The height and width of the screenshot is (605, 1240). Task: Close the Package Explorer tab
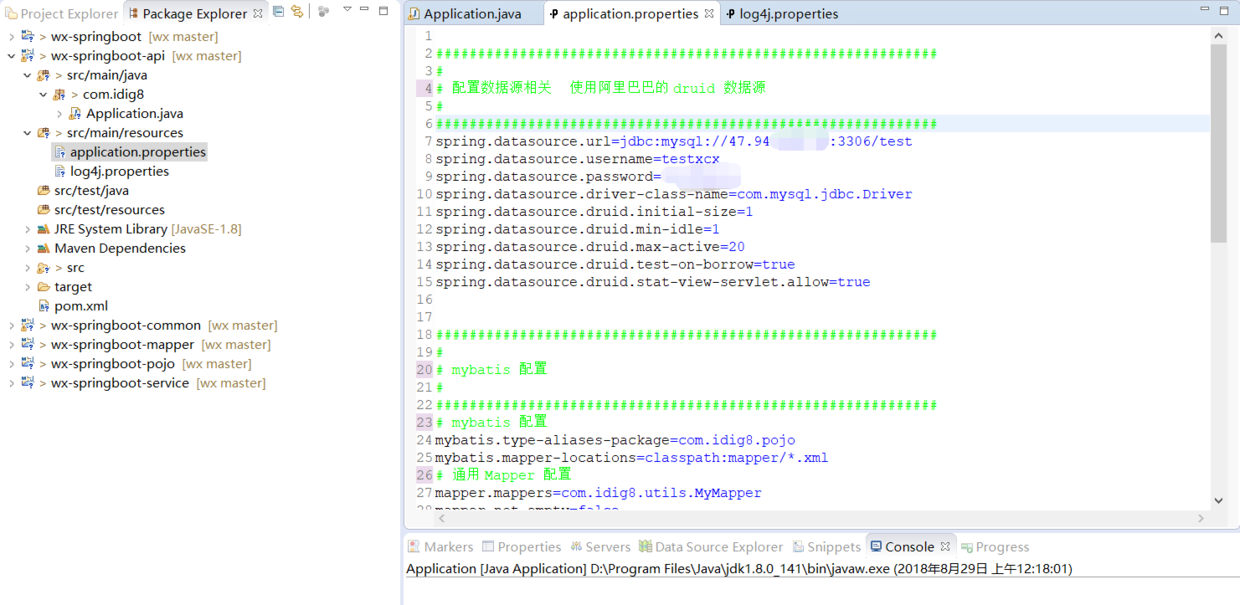258,13
